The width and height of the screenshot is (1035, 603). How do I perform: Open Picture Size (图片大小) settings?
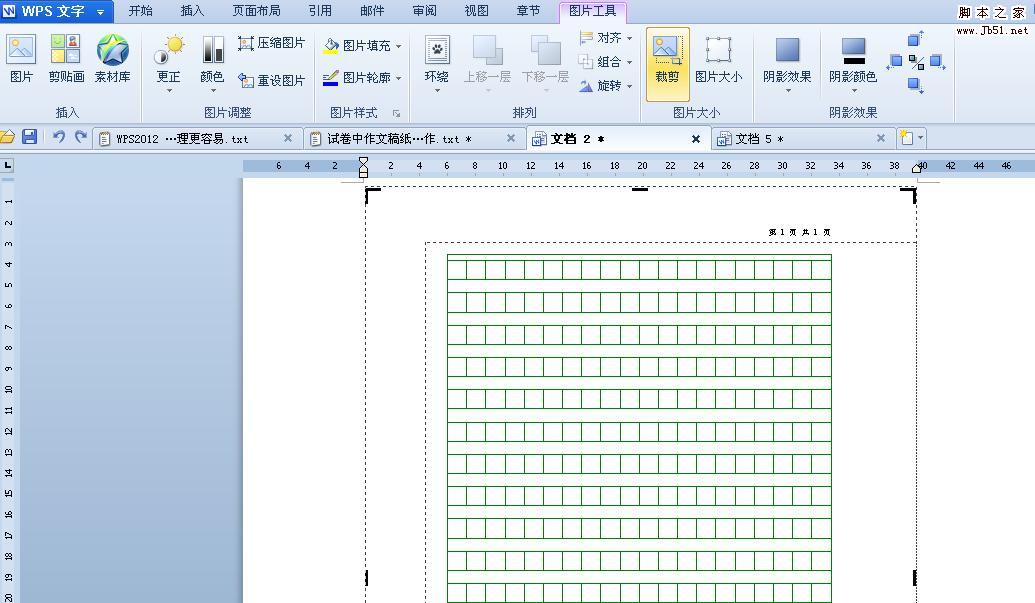pos(718,59)
